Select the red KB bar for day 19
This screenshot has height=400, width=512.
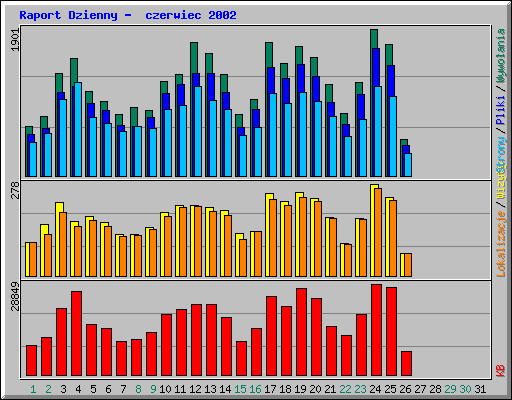pyautogui.click(x=301, y=332)
